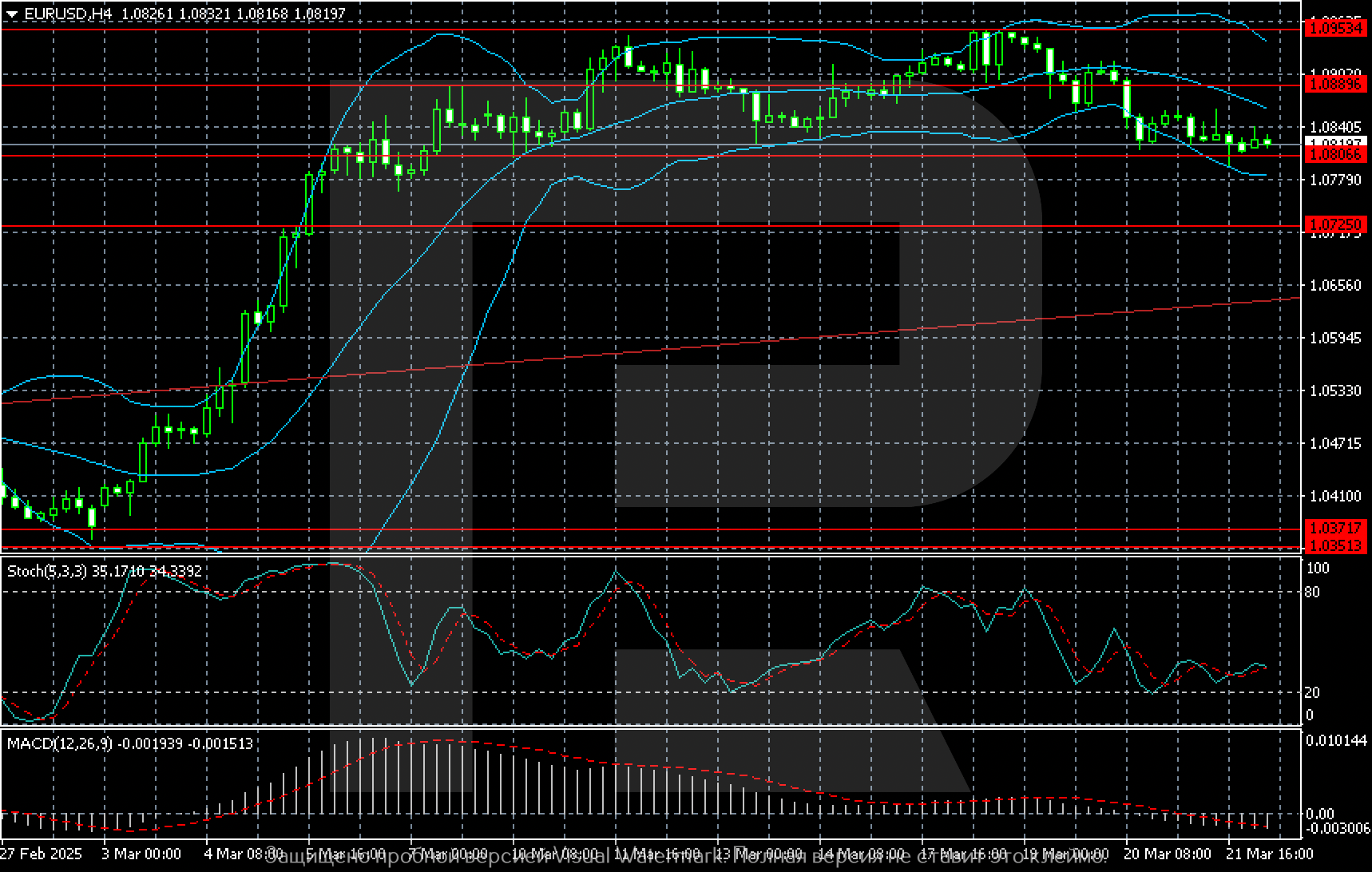Viewport: 1372px width, 872px height.
Task: Click the 1.04715 price axis value
Action: point(1334,443)
